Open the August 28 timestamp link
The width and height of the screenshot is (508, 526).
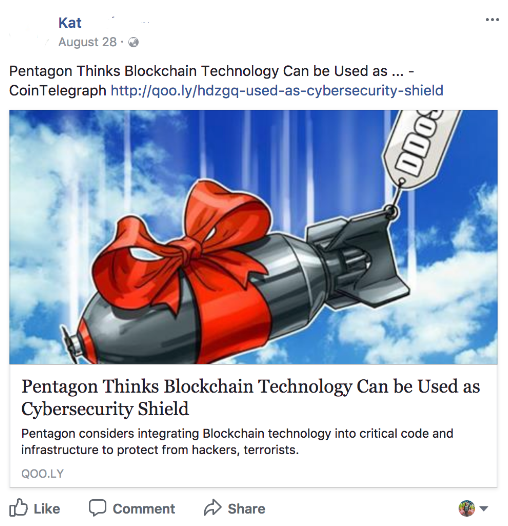click(88, 42)
